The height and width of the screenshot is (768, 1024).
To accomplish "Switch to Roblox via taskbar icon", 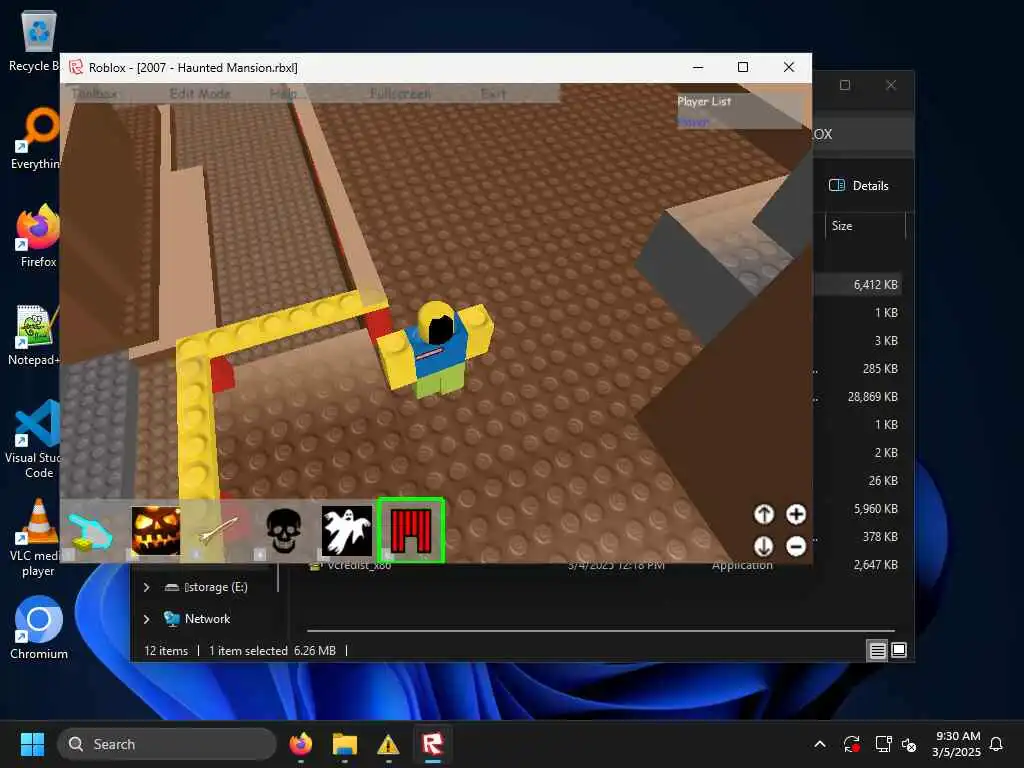I will 432,744.
